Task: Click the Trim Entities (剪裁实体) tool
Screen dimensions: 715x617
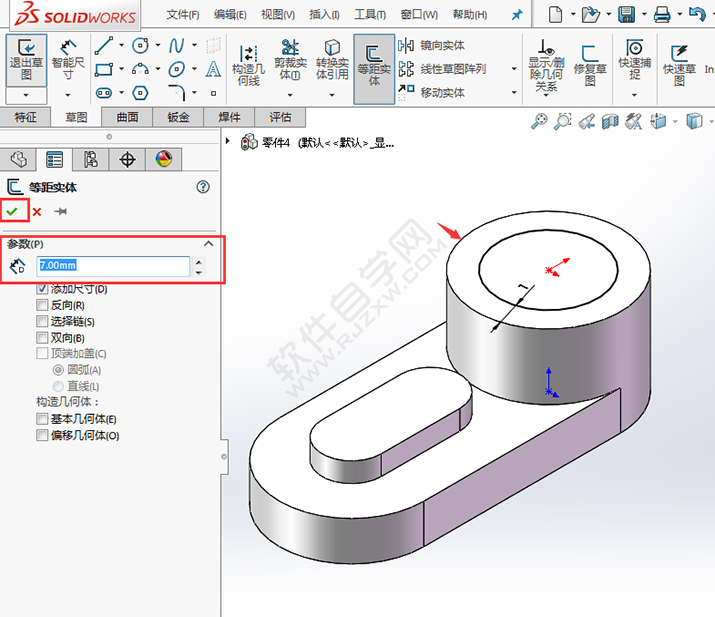Action: click(290, 60)
